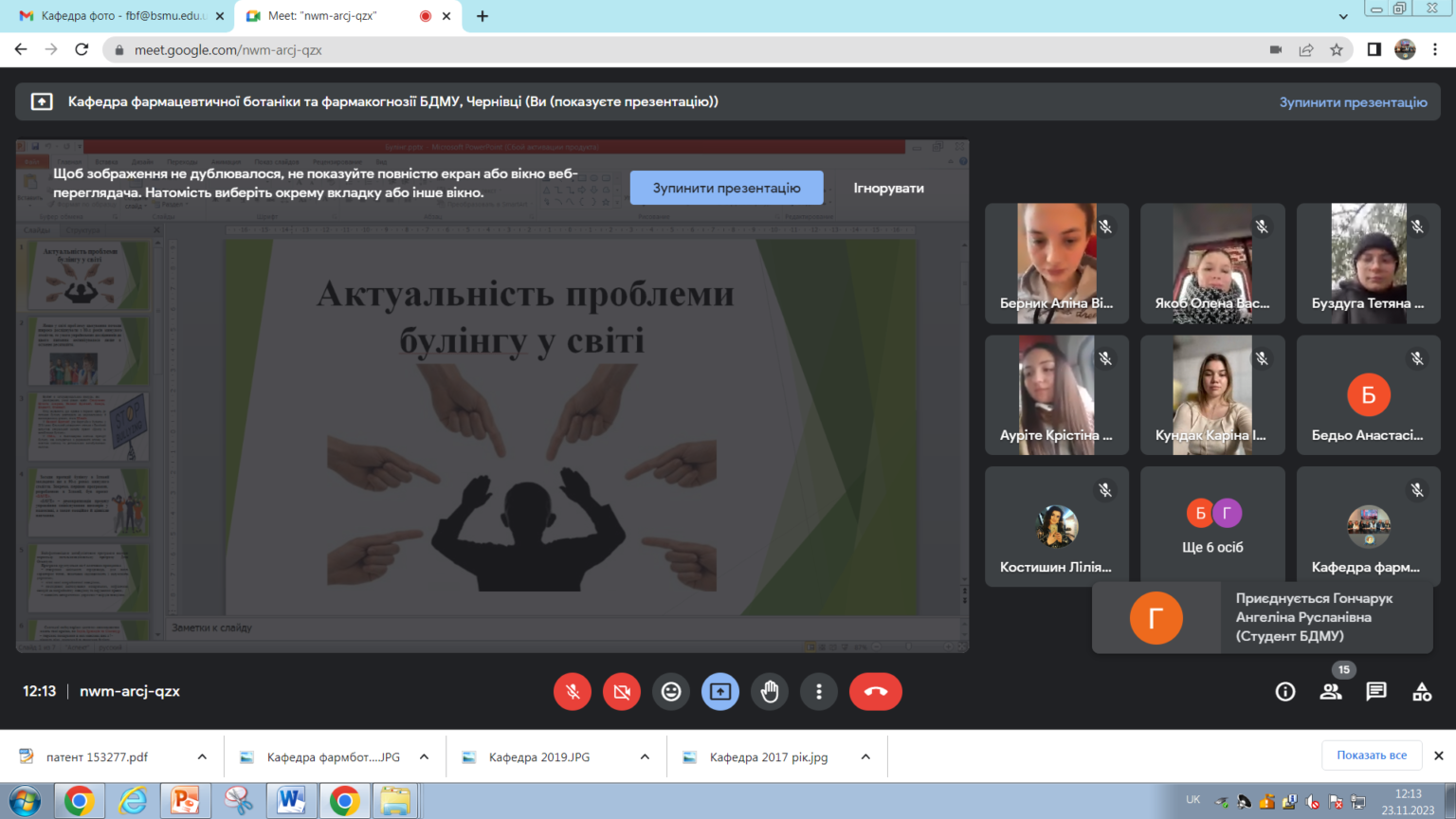The width and height of the screenshot is (1456, 819).
Task: Raise hand in the meeting
Action: tap(770, 692)
